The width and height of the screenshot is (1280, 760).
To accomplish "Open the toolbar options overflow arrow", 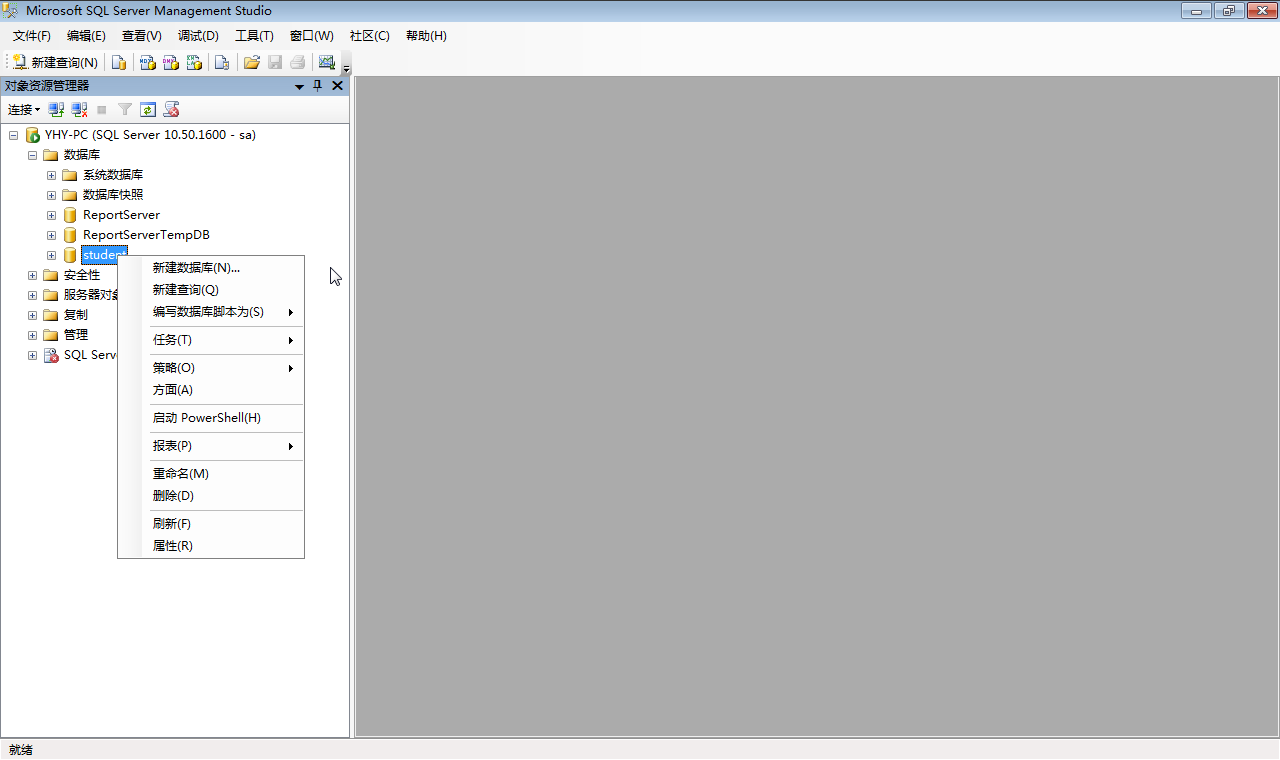I will (346, 66).
